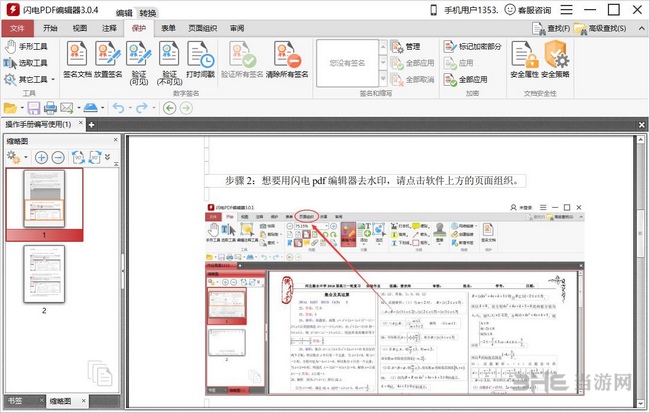Select the 手形工具 hand tool
The height and width of the screenshot is (413, 650).
tap(26, 46)
